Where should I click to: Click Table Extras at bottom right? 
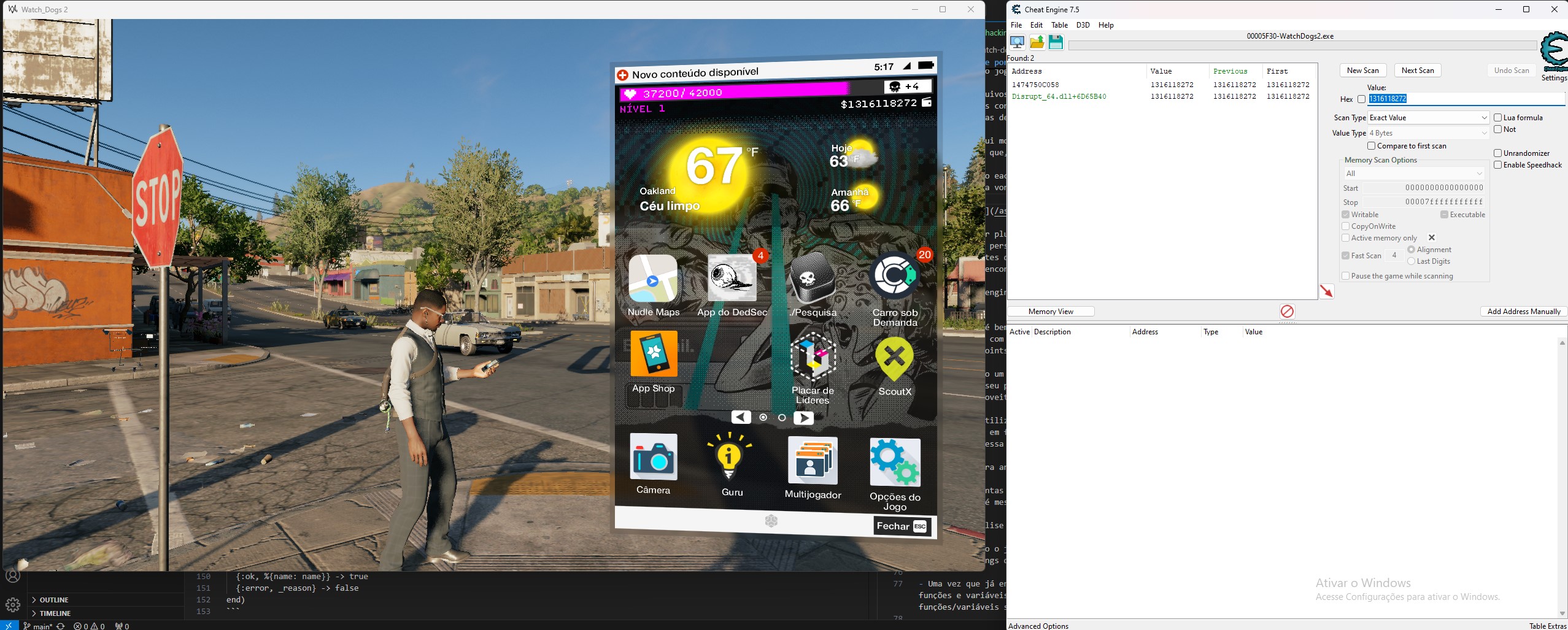tap(1548, 626)
